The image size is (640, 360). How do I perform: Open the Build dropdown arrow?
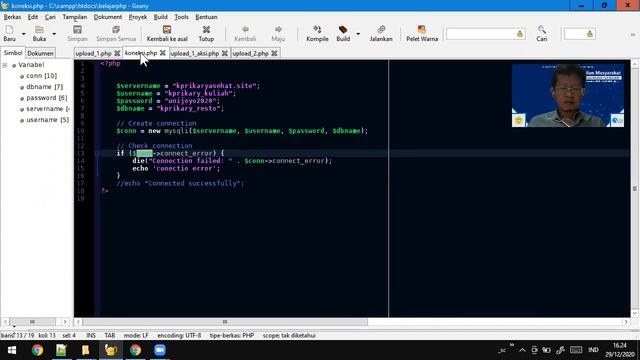pos(358,34)
